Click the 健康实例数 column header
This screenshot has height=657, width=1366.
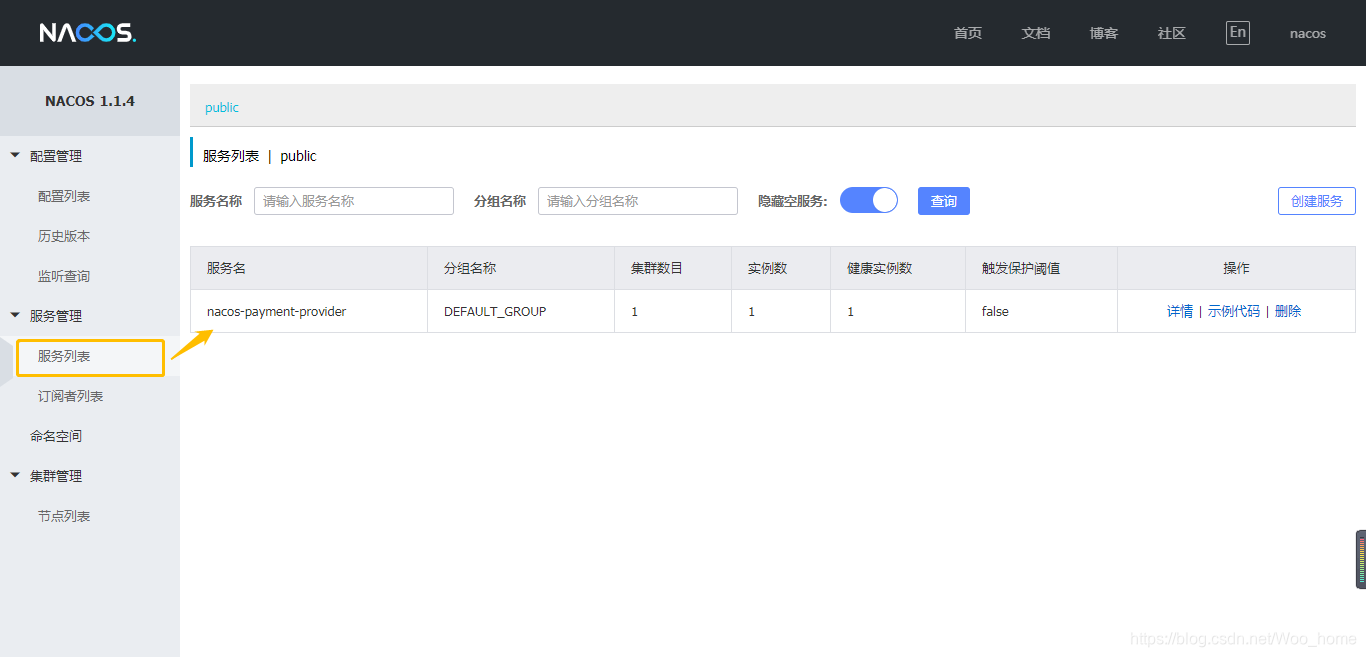898,268
